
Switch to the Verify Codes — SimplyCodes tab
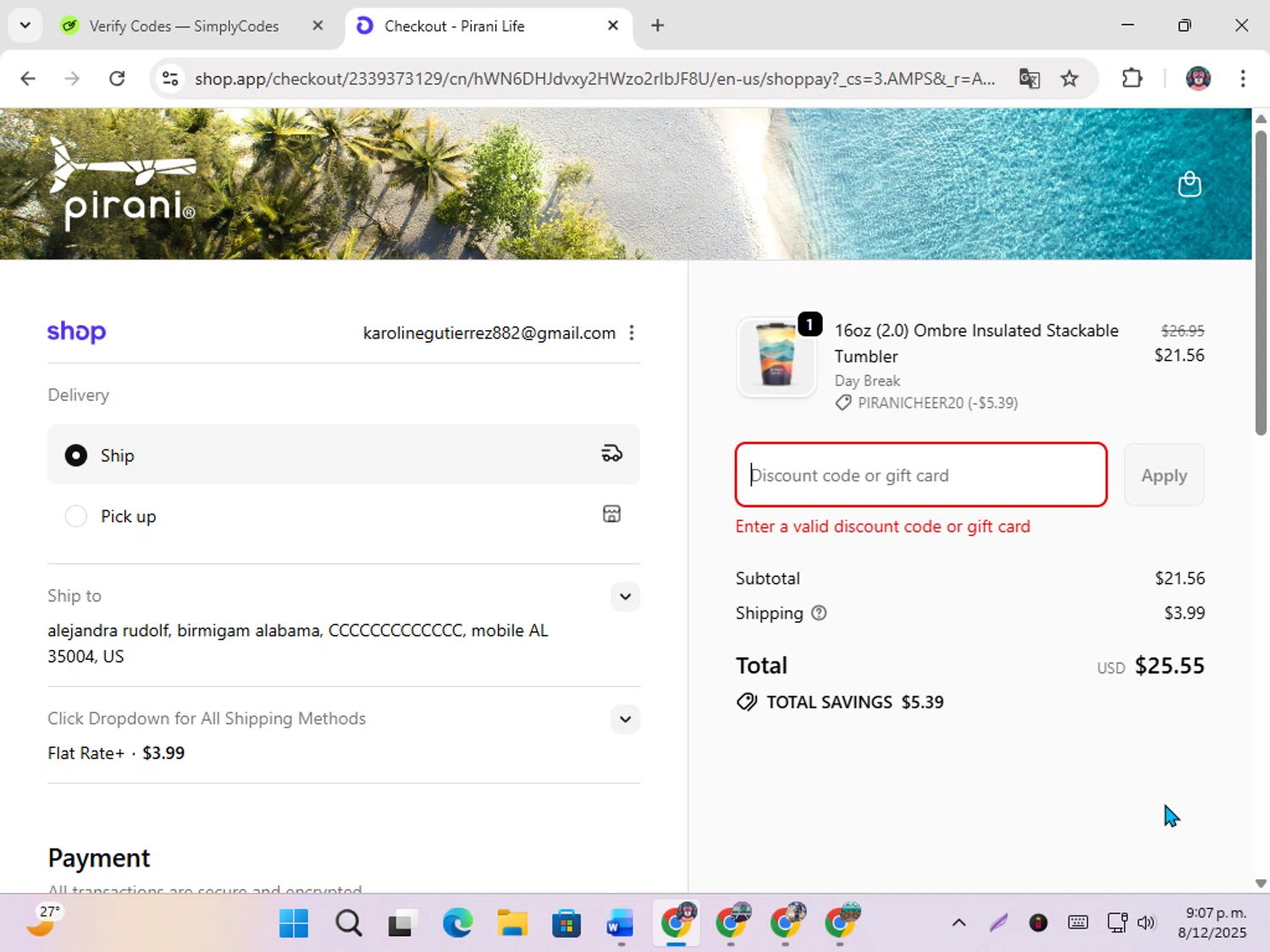coord(183,26)
